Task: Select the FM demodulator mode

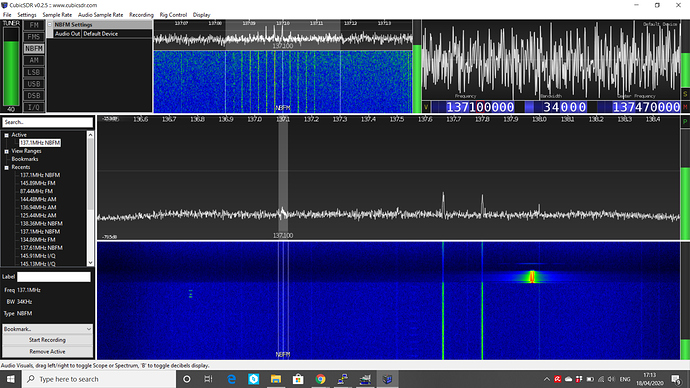Action: [34, 25]
